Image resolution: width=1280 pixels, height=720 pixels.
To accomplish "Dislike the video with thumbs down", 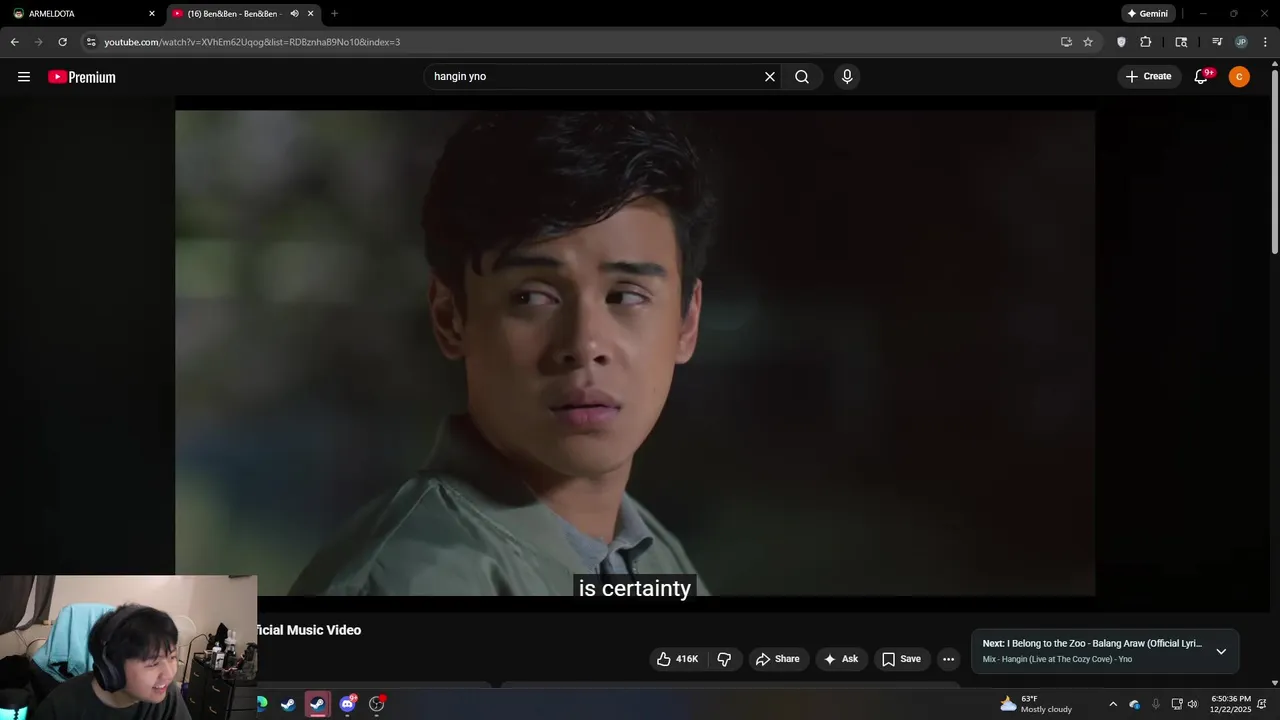I will coord(724,659).
